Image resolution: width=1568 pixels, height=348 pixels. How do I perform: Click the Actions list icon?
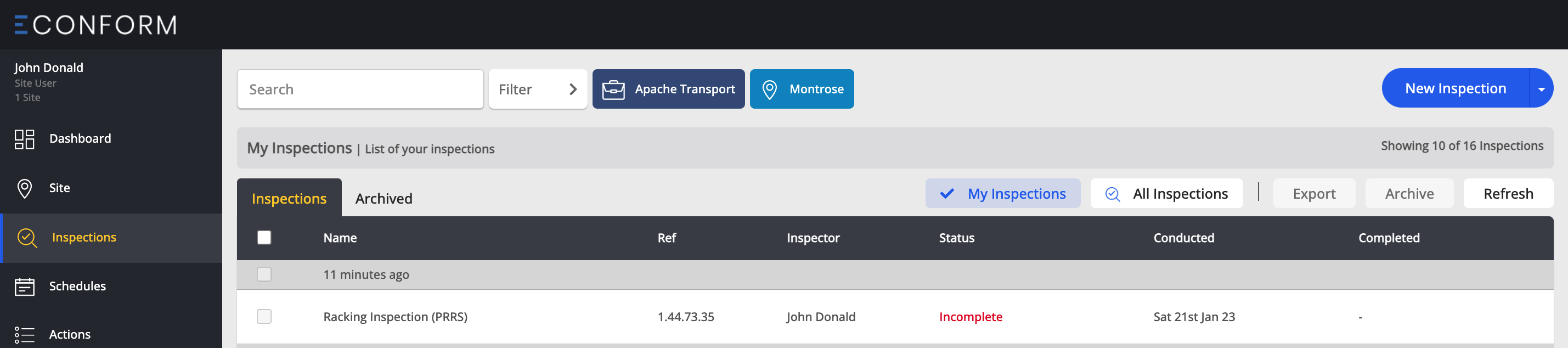(x=24, y=335)
